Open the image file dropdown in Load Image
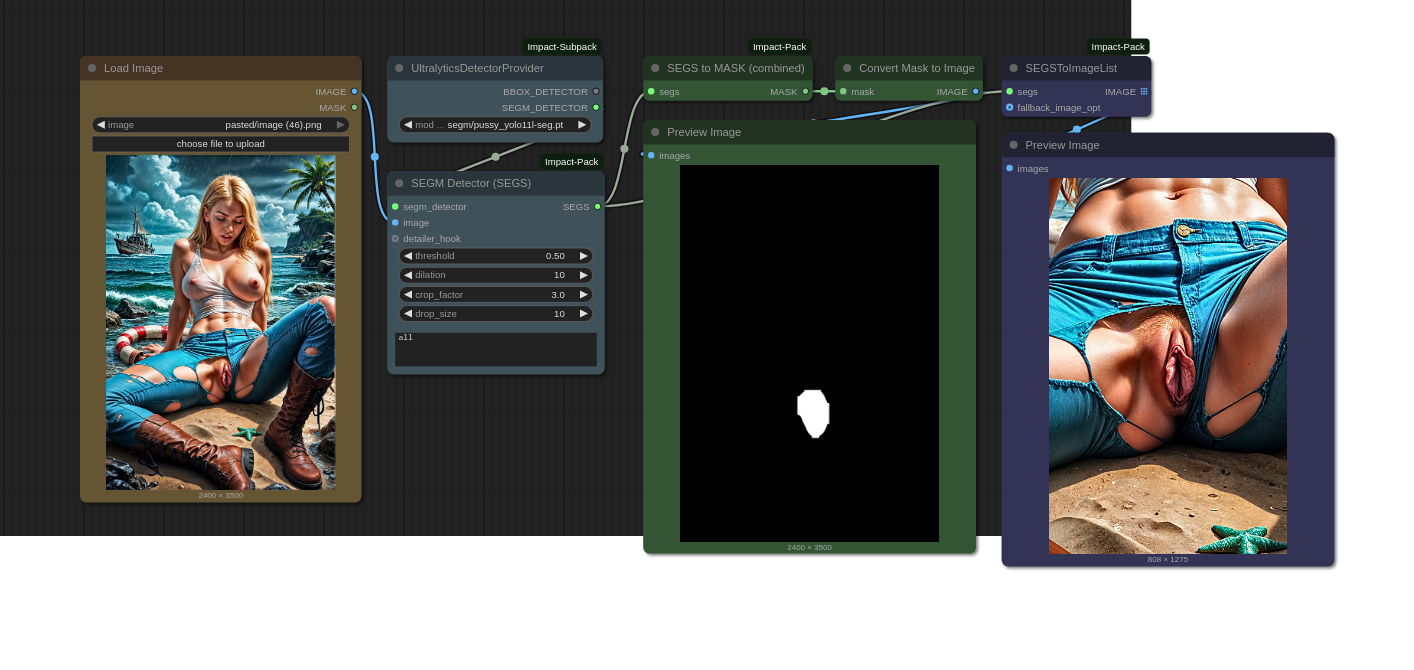Viewport: 1414px width, 670px height. pos(221,125)
